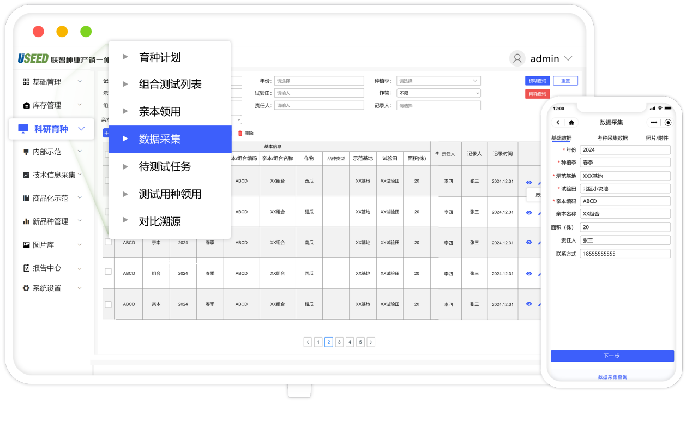Go to page 3 in pagination
This screenshot has width=698, height=421.
point(339,342)
